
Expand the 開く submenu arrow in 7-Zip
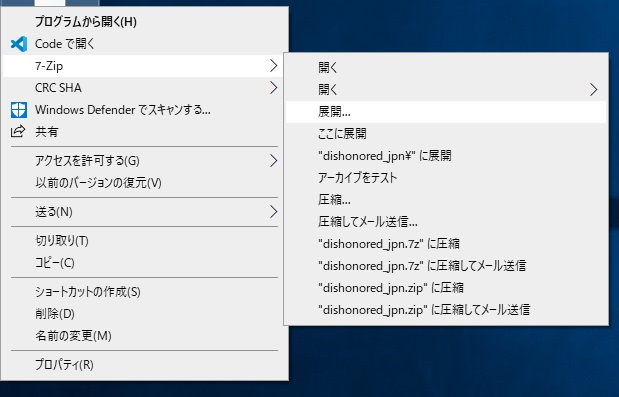(593, 90)
